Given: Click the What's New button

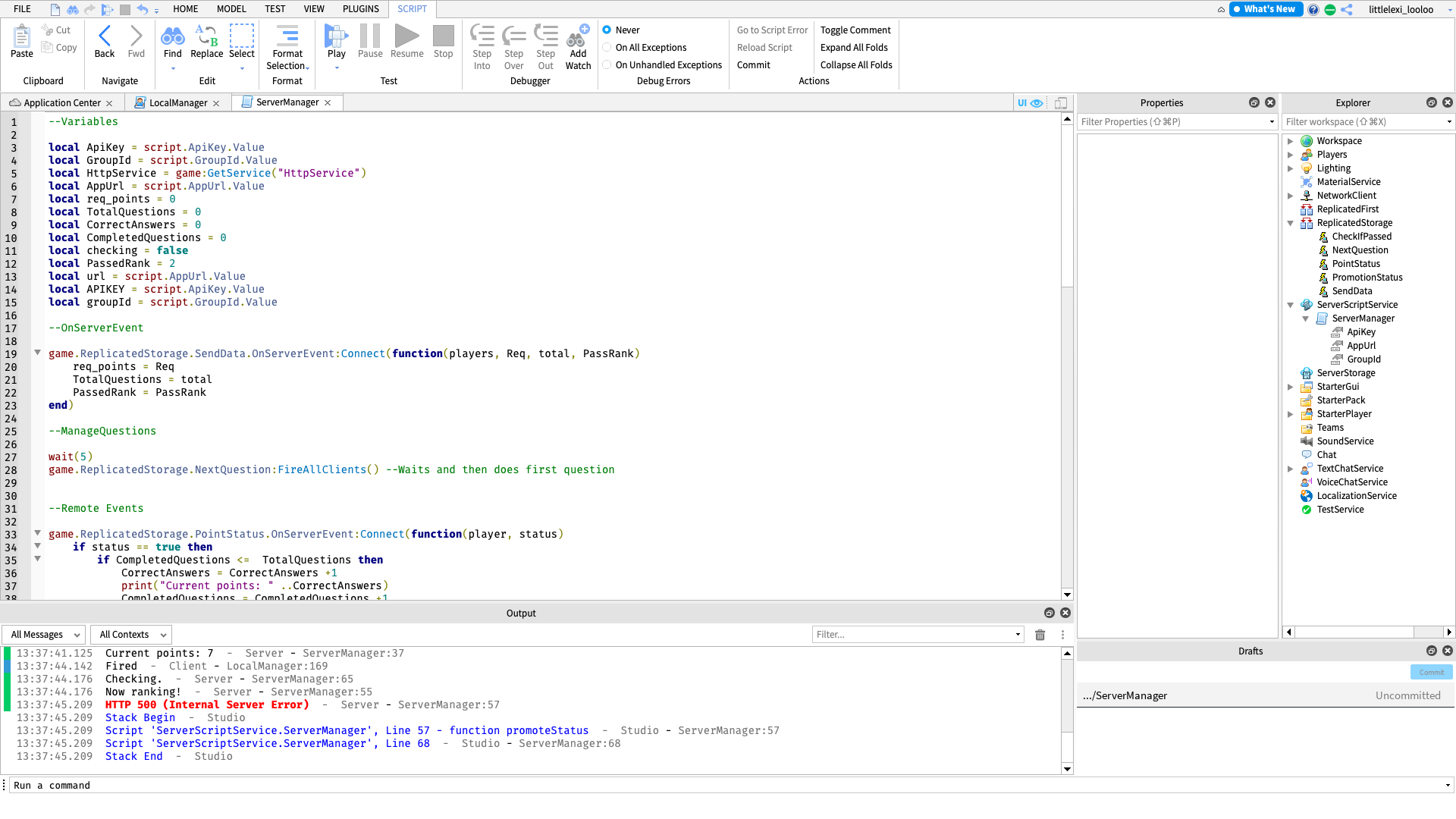Looking at the screenshot, I should (x=1266, y=9).
